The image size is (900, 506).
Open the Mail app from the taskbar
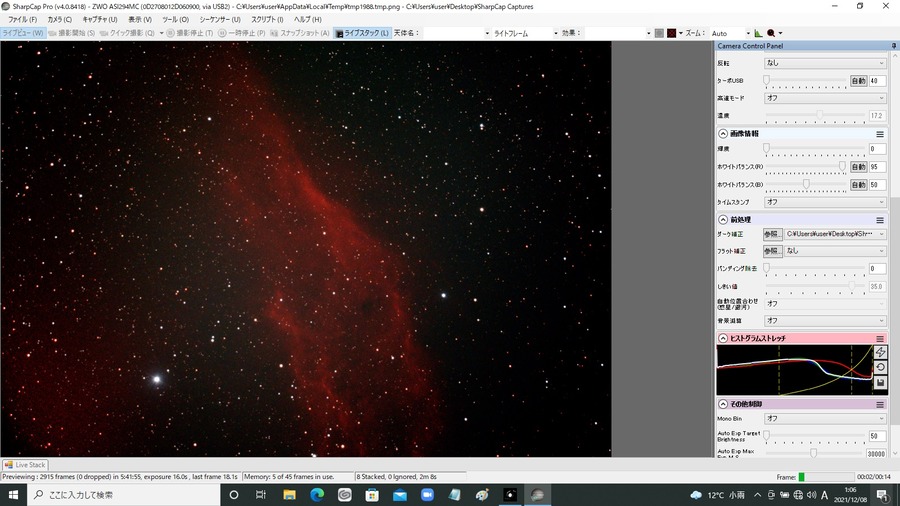tap(399, 495)
